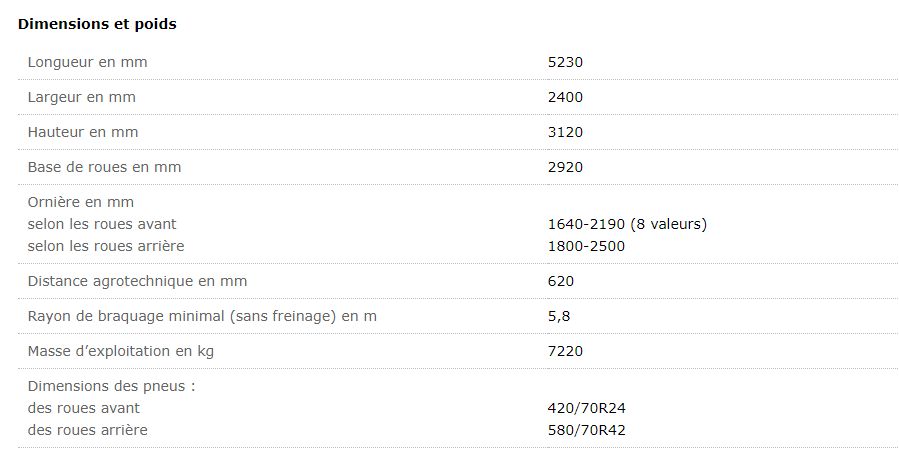The width and height of the screenshot is (899, 450).
Task: Select the "Longueur en mm" label
Action: click(87, 62)
